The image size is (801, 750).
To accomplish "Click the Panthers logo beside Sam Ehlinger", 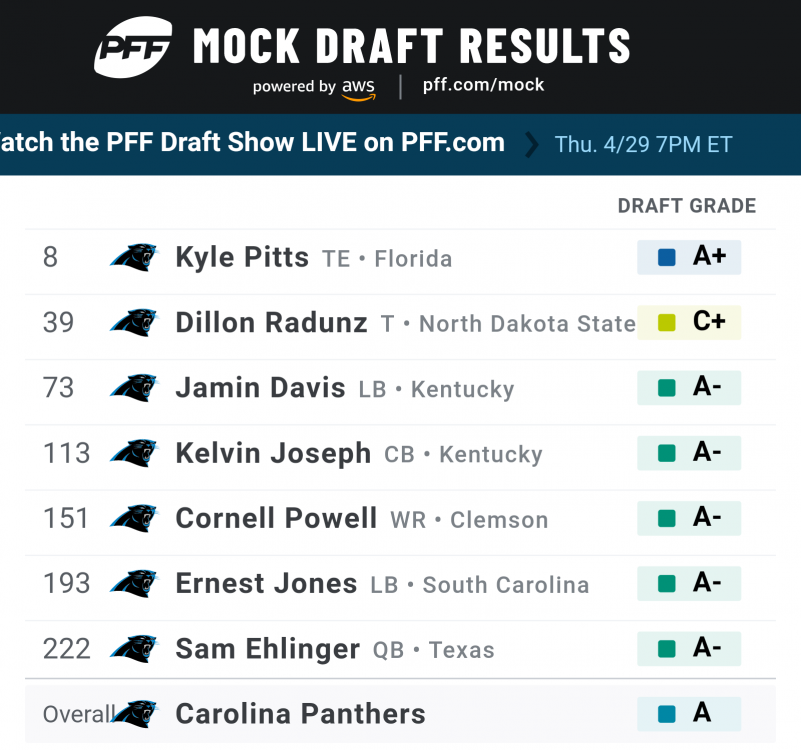I will tap(134, 649).
